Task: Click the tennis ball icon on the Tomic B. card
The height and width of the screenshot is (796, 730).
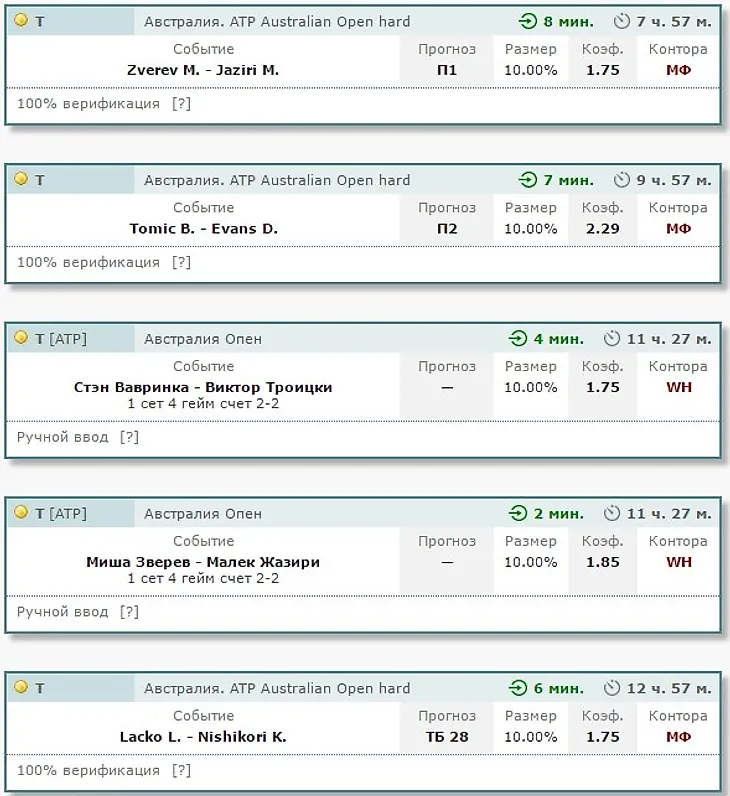Action: (21, 179)
